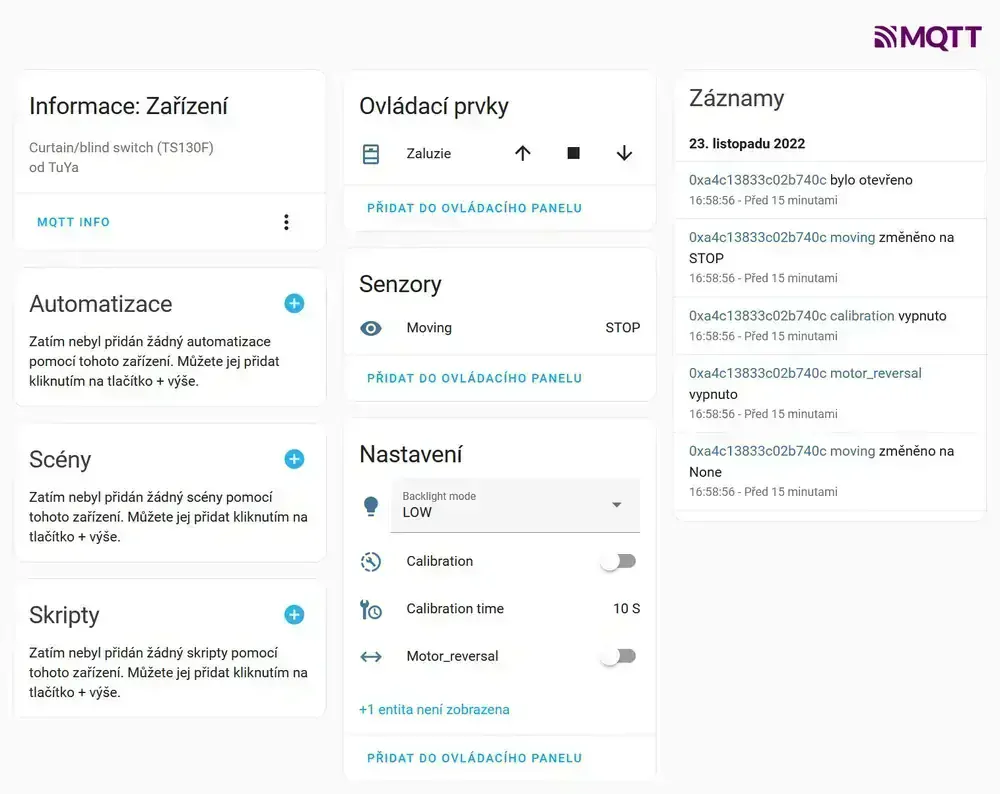Open MQTT INFO for the device

74,222
